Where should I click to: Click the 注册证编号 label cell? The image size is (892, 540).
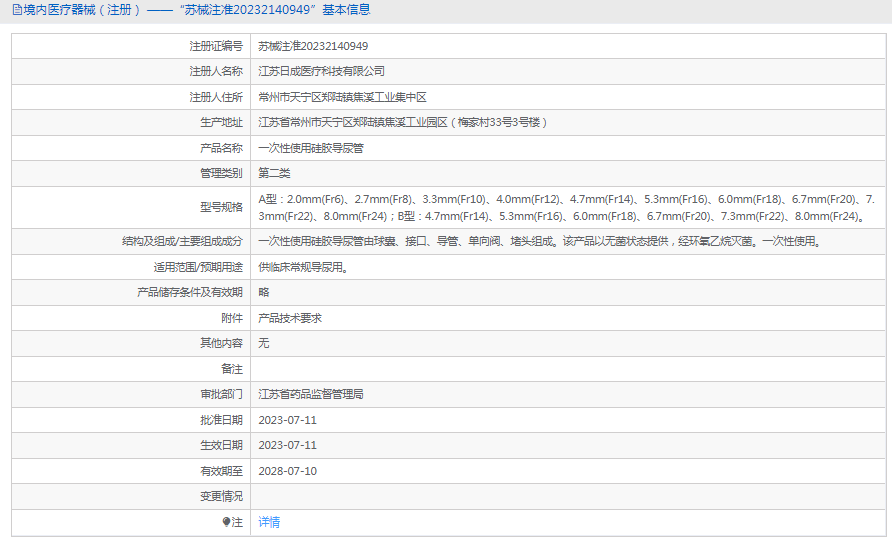tap(216, 46)
